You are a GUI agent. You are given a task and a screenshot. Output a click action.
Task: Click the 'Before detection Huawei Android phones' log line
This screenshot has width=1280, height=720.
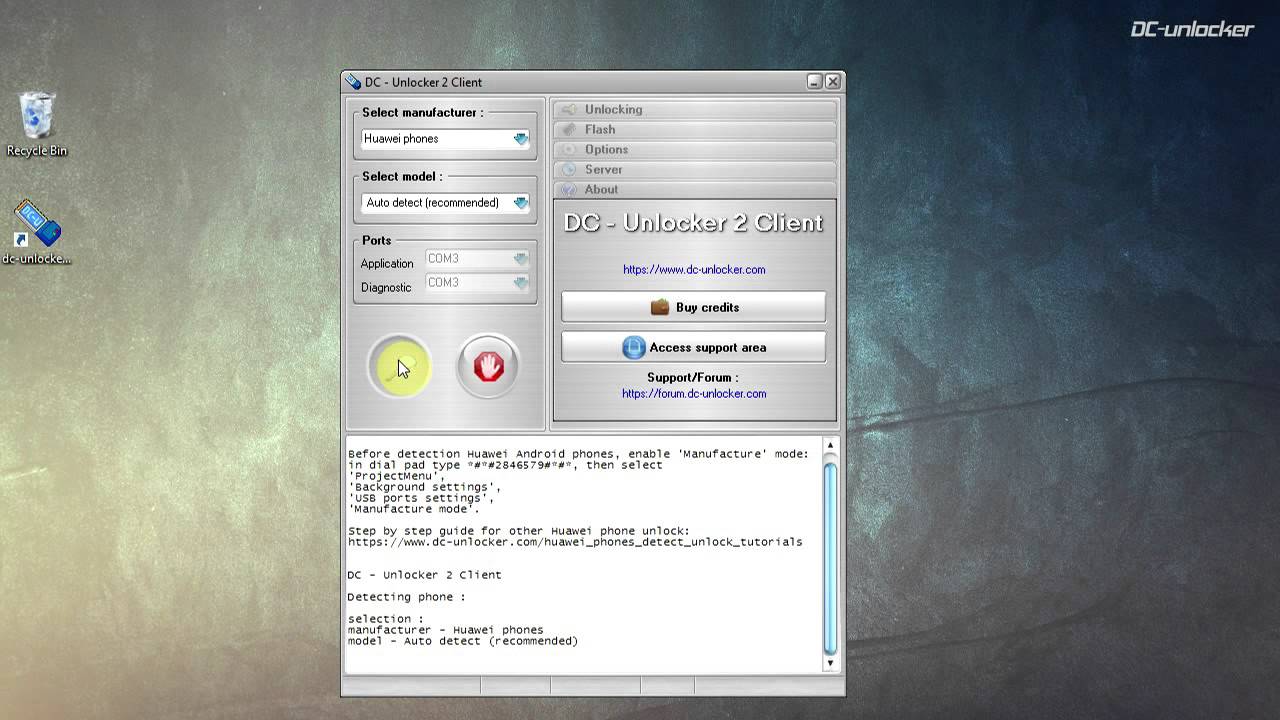tap(578, 454)
